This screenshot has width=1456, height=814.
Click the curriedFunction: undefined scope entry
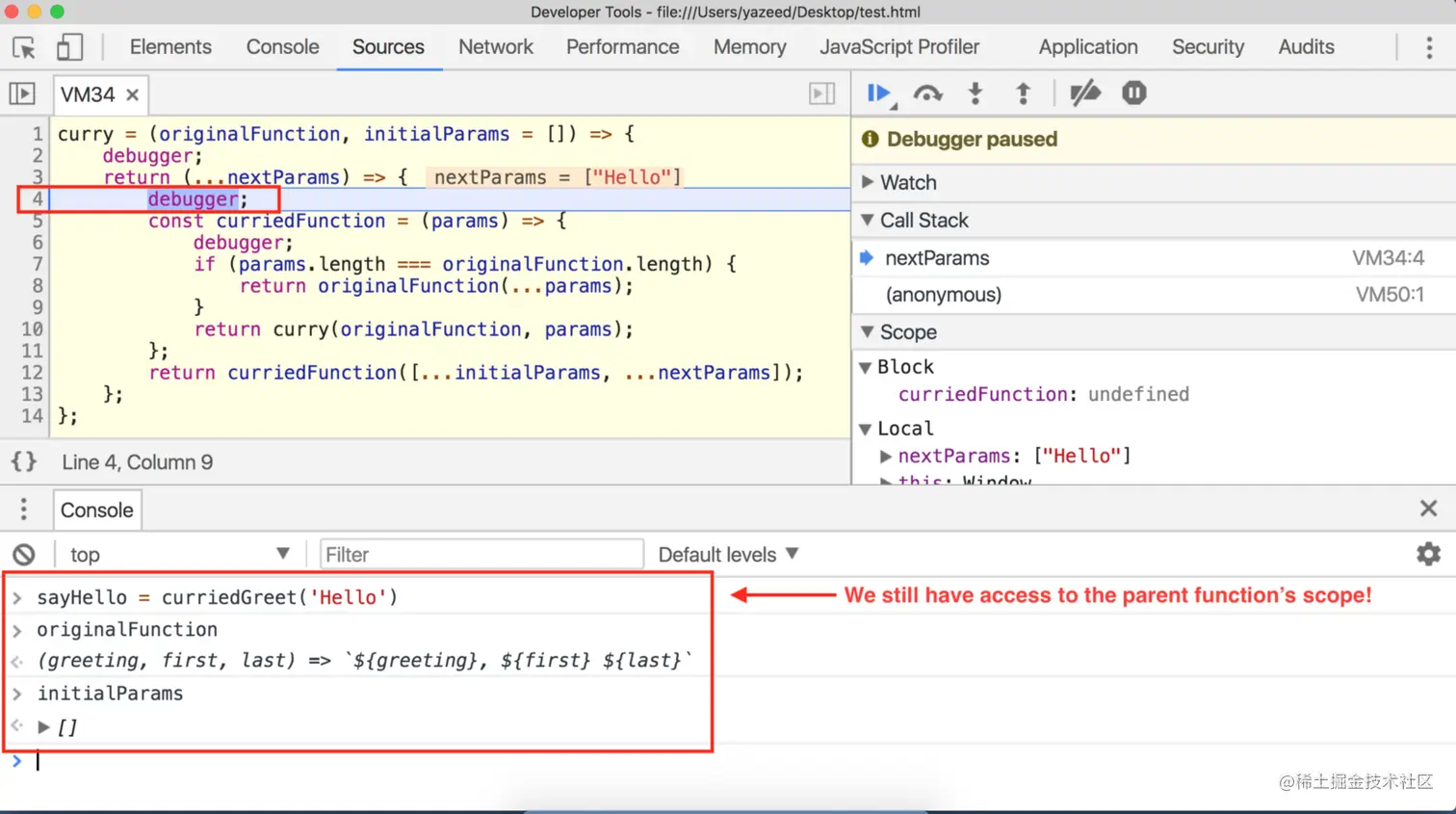tap(1044, 394)
